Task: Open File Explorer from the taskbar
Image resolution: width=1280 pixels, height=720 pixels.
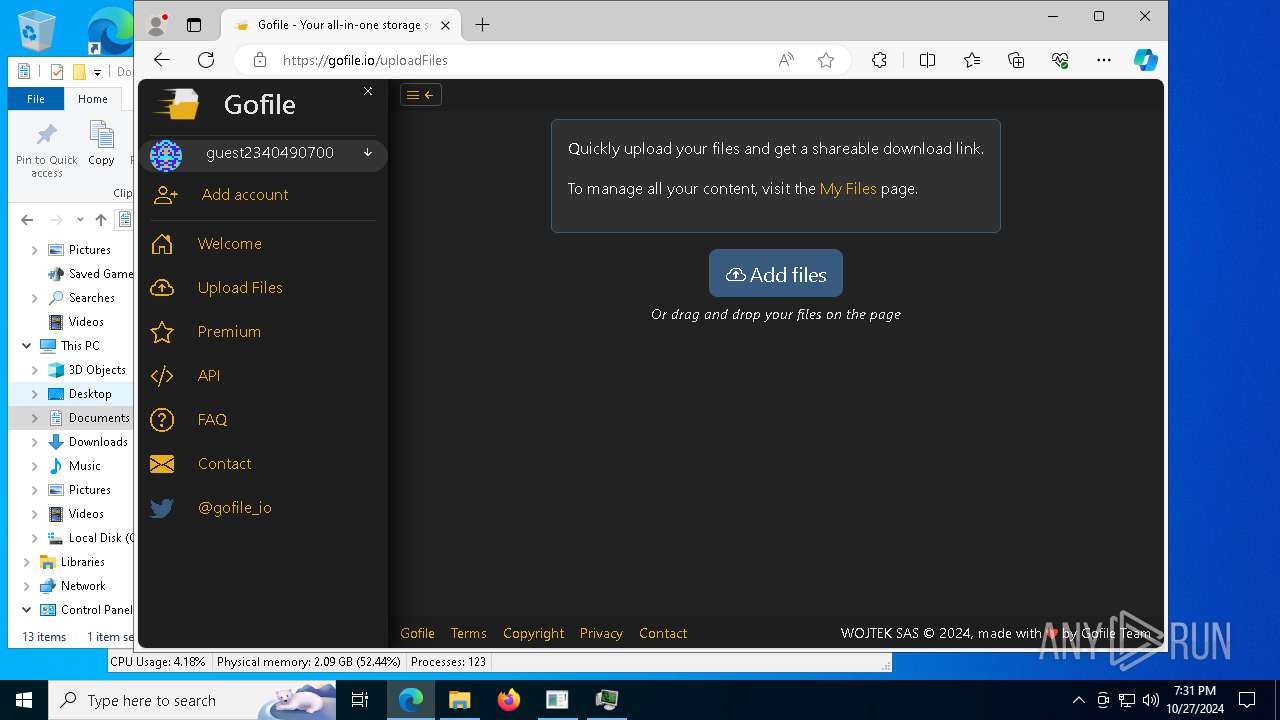Action: (459, 700)
